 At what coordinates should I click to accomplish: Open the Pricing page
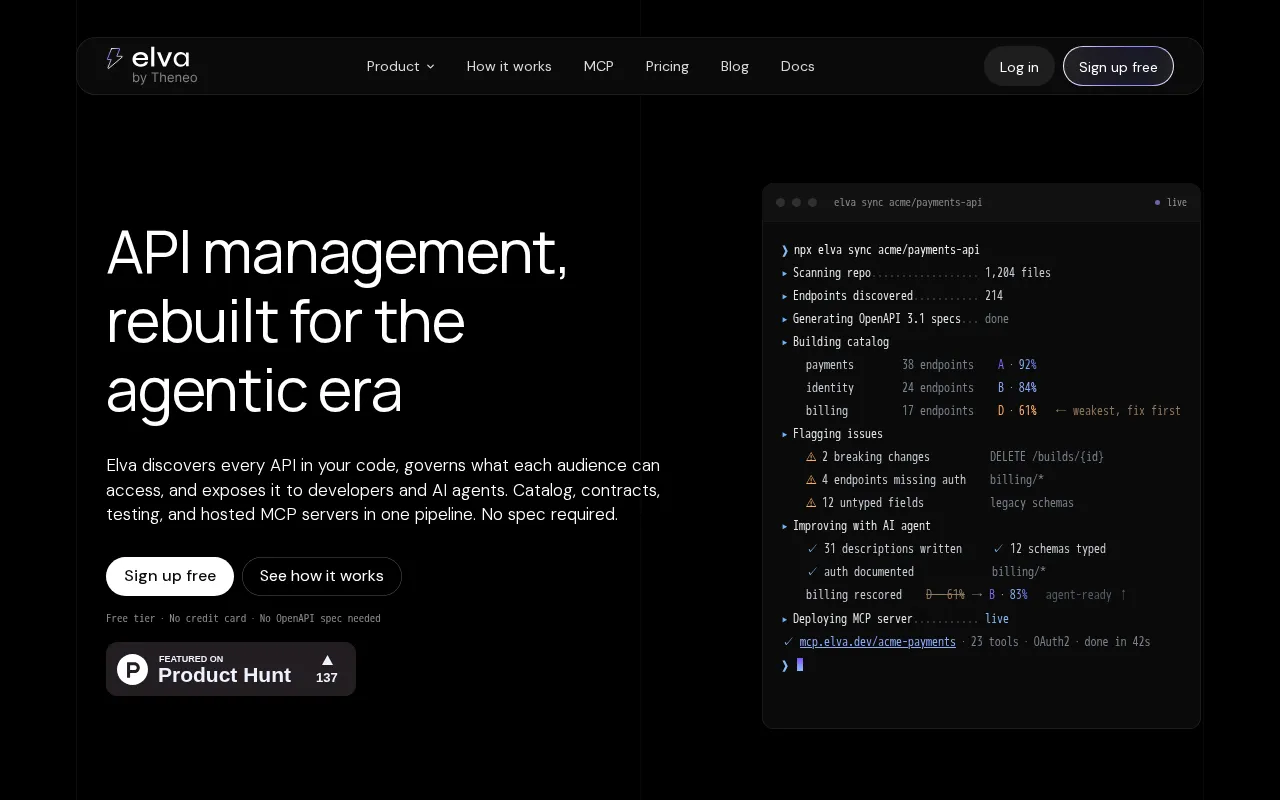(x=667, y=66)
